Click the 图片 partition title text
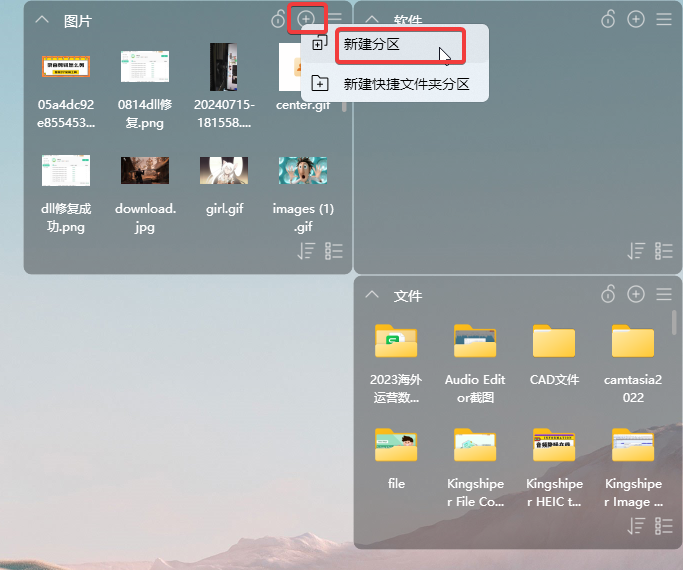Viewport: 683px width, 570px height. tap(78, 21)
